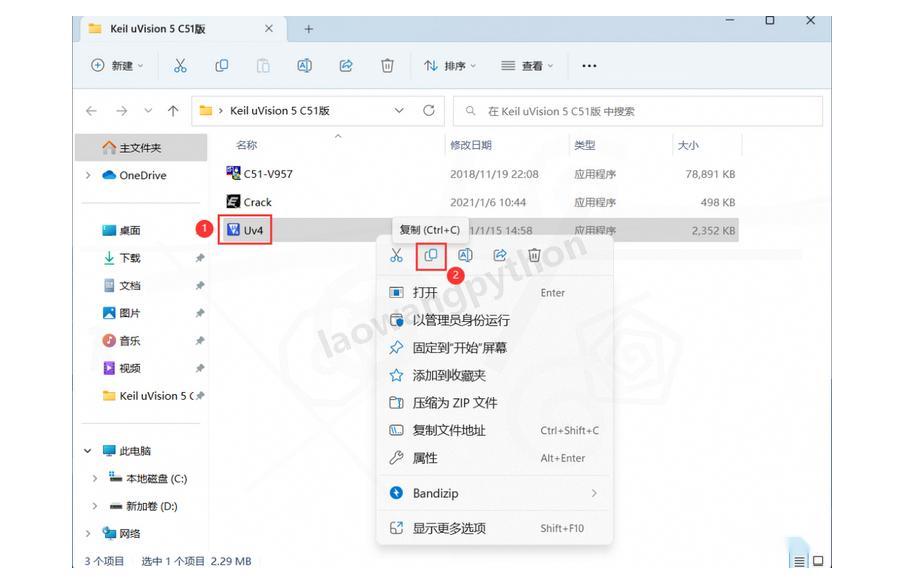Open the Bandizip submenu
Viewport: 905px width, 585px height.
(494, 493)
